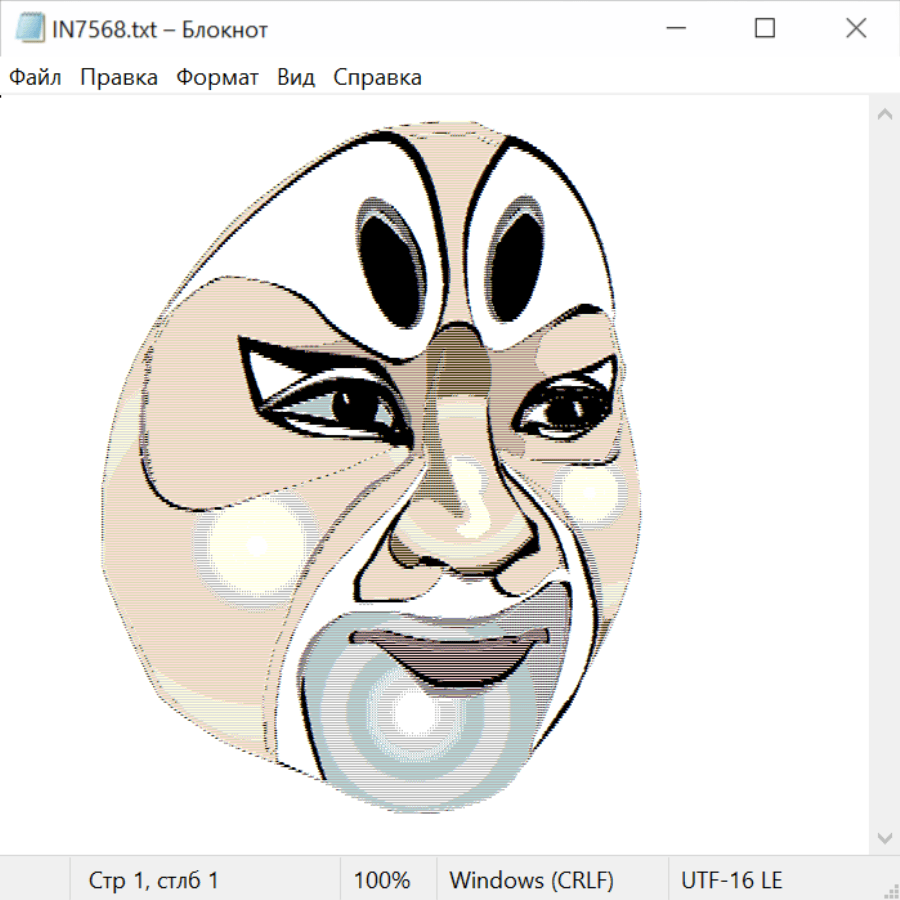Click the 'Стр 1, стлб 1' status field
This screenshot has width=900, height=900.
click(153, 880)
